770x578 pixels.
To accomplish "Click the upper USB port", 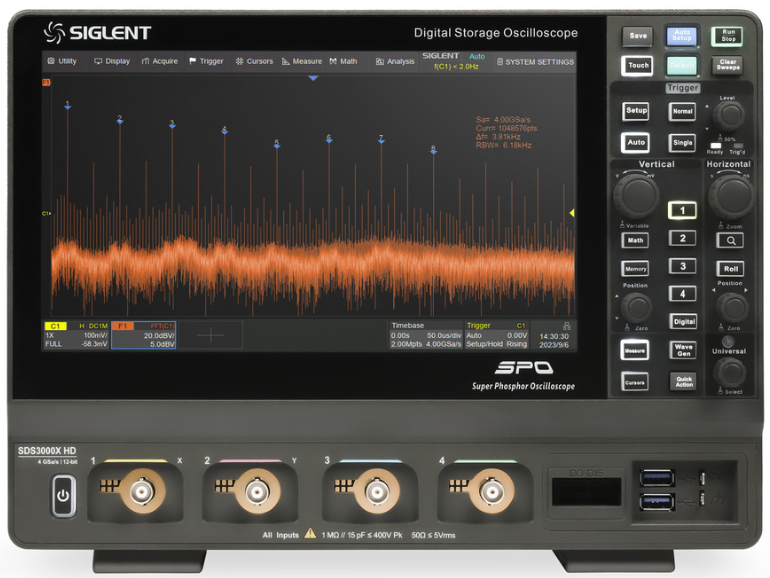I will [x=657, y=477].
